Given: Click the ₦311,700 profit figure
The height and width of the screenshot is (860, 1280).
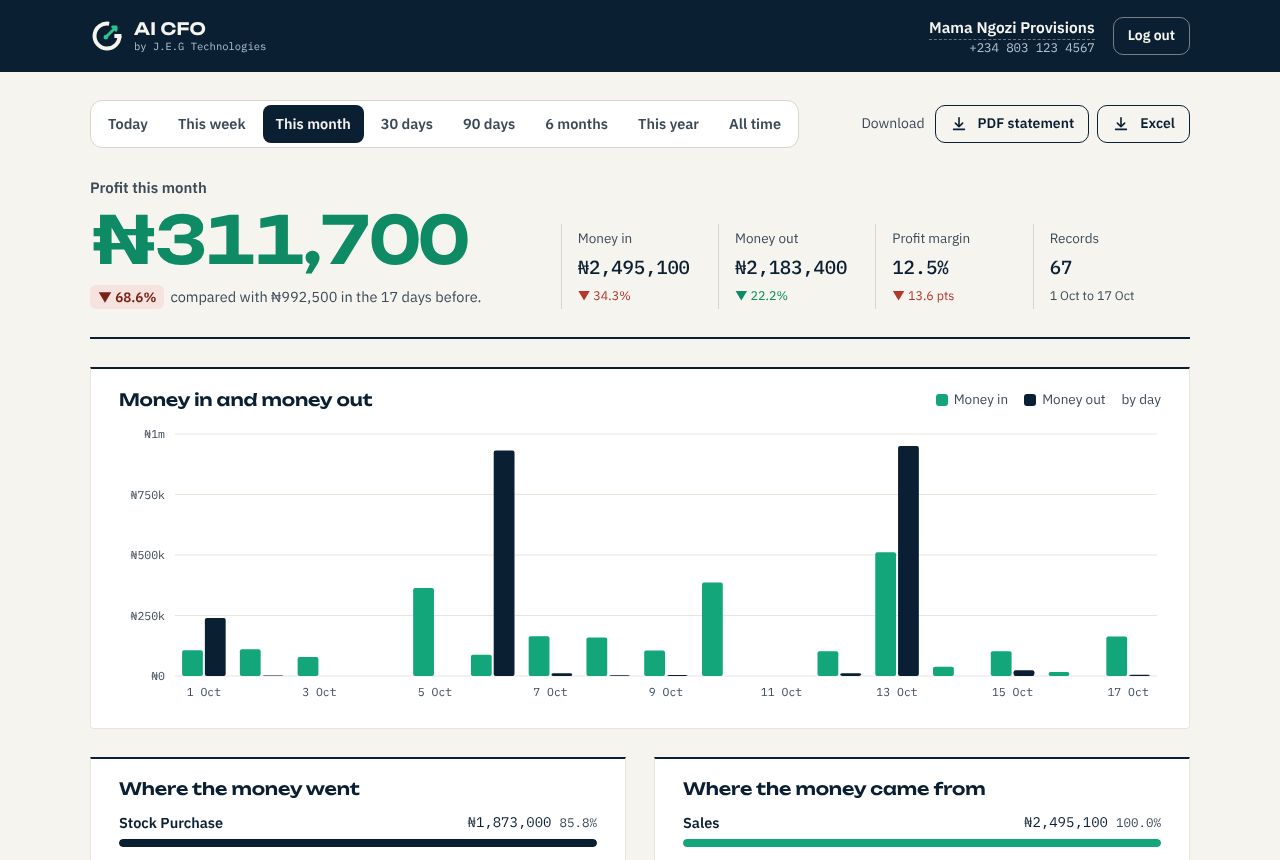Looking at the screenshot, I should point(280,240).
